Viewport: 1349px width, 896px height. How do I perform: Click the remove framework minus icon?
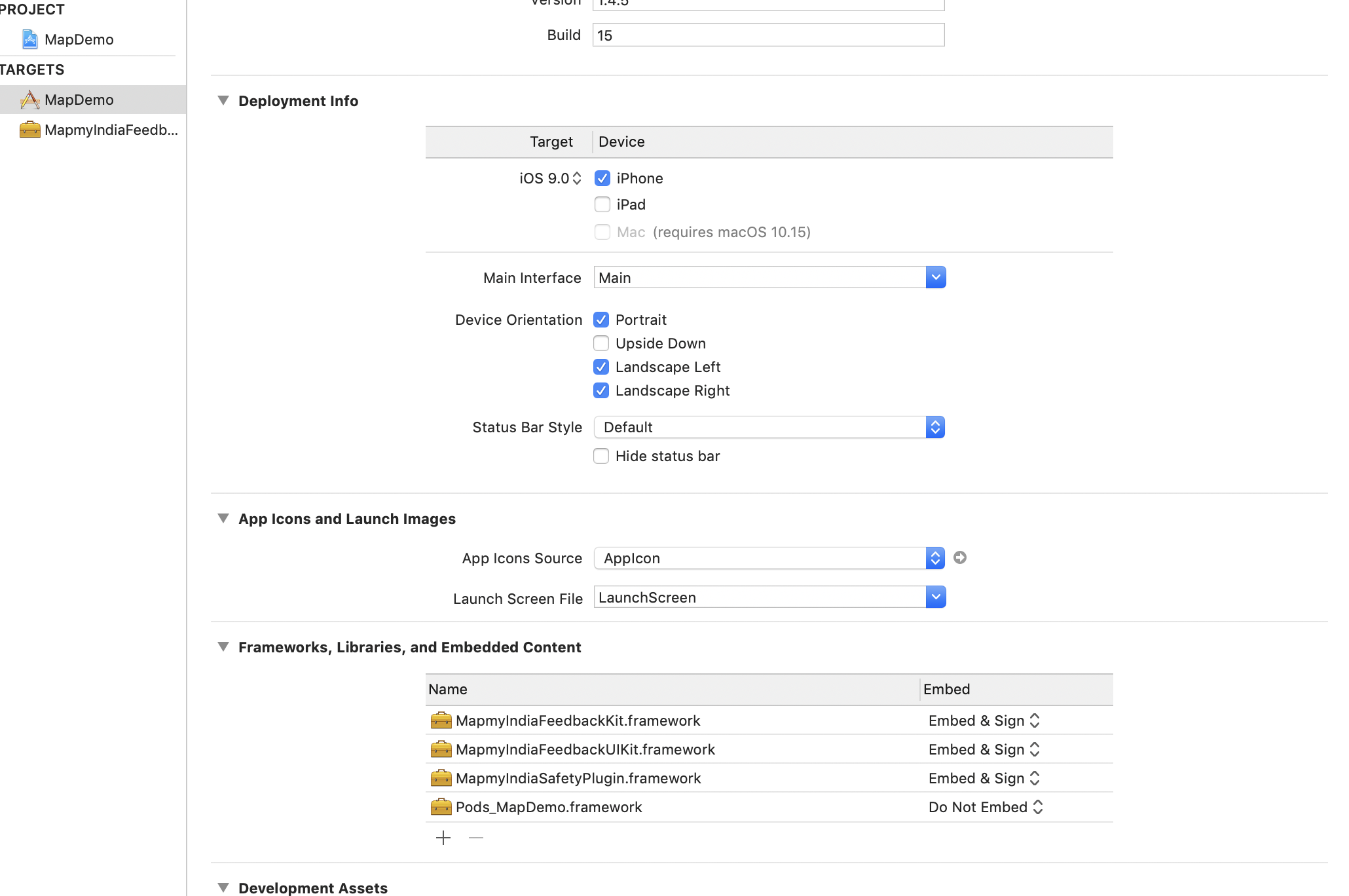pyautogui.click(x=476, y=838)
